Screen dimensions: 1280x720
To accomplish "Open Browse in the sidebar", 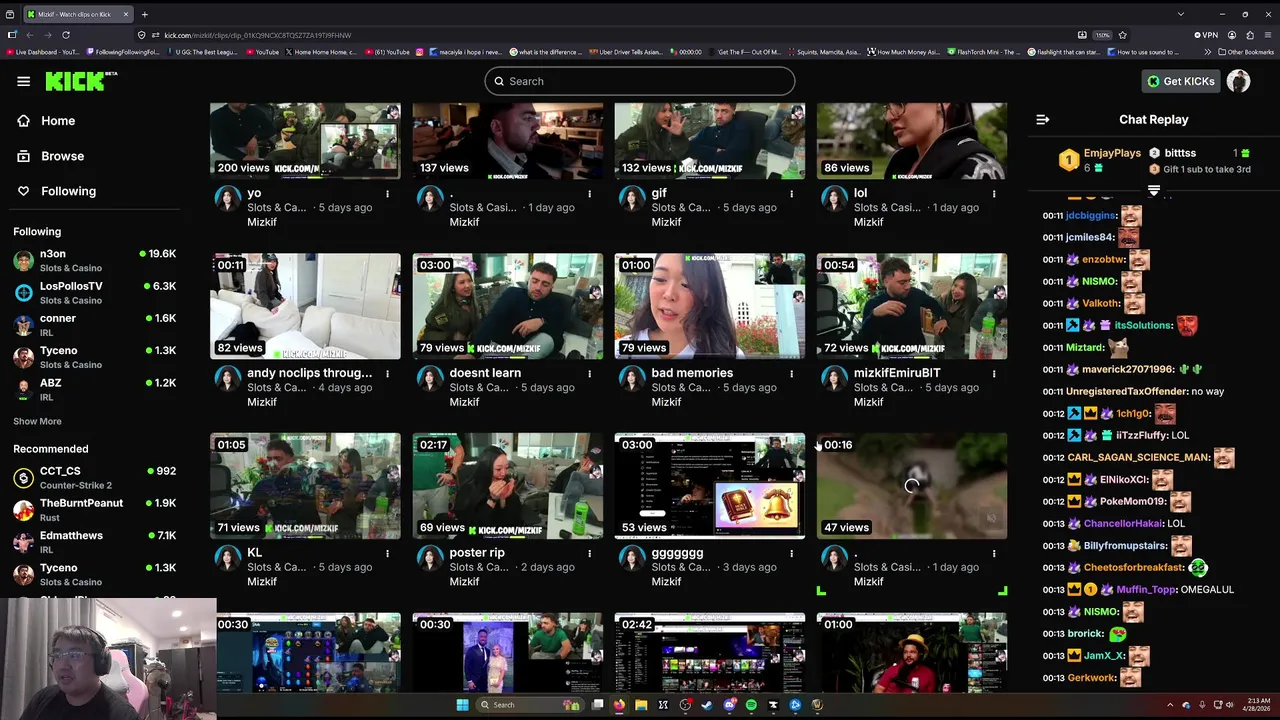I will click(x=62, y=156).
